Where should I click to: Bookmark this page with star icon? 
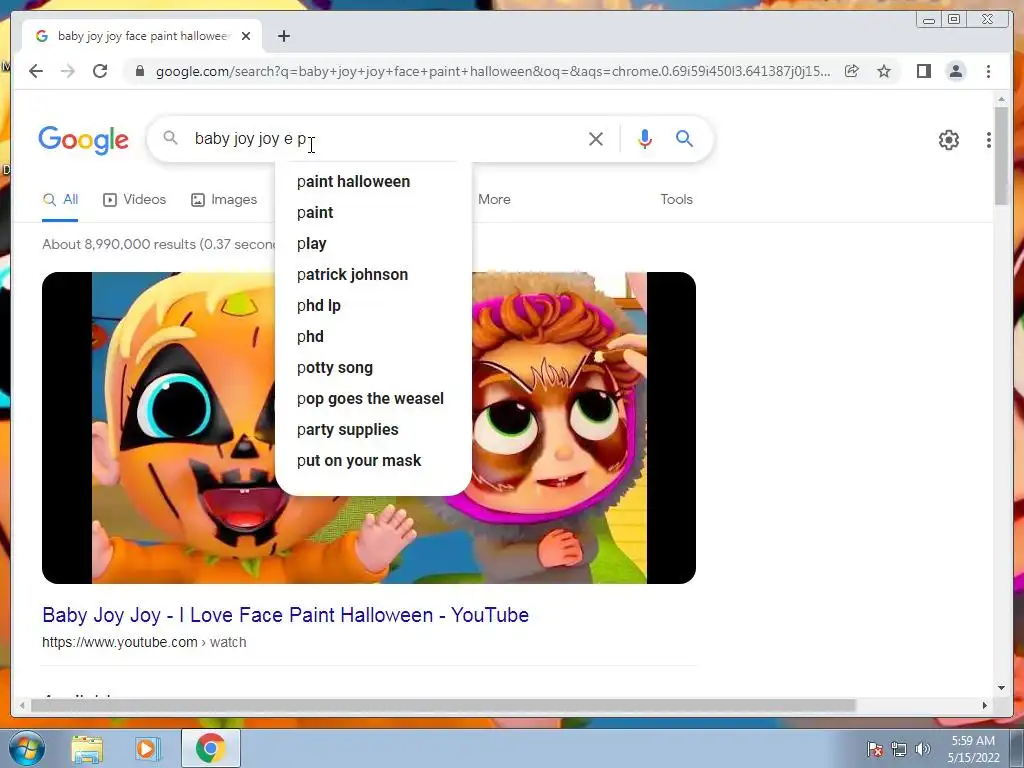(x=884, y=71)
